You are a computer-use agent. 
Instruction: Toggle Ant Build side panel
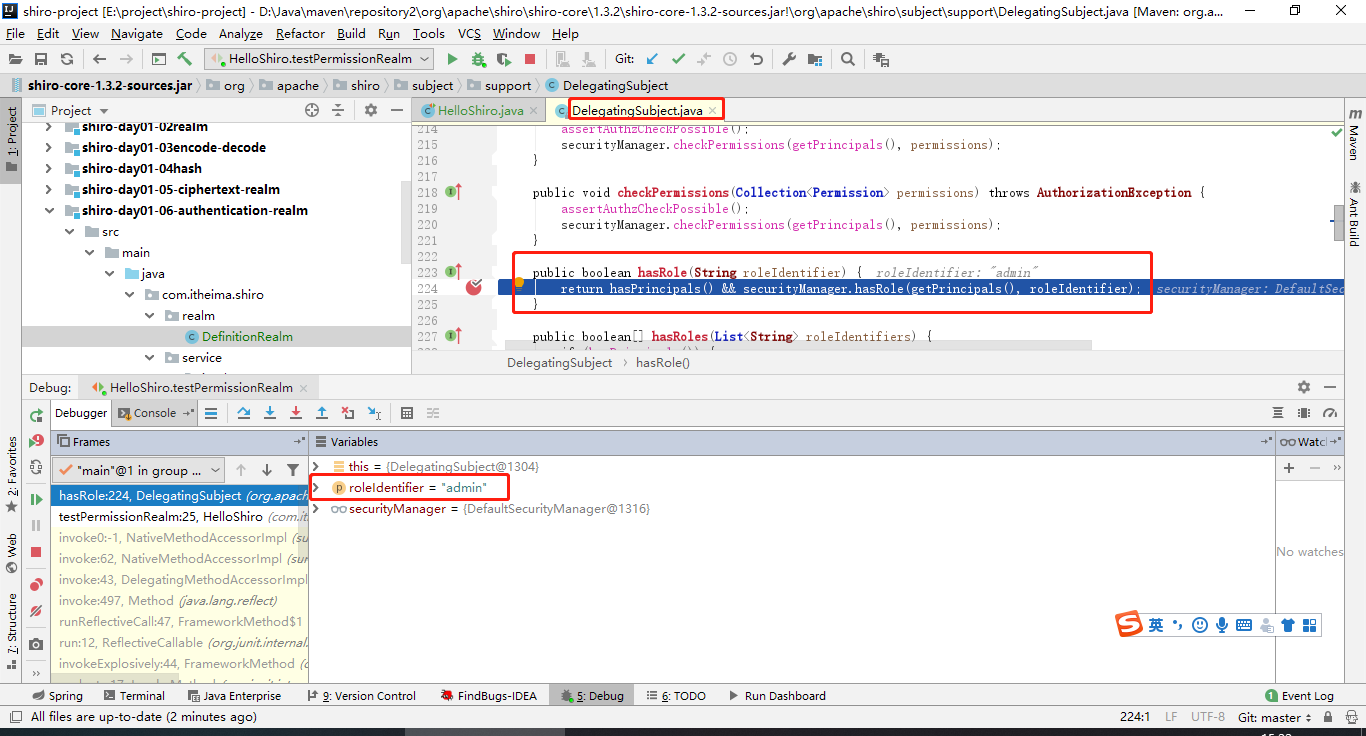pyautogui.click(x=1355, y=215)
